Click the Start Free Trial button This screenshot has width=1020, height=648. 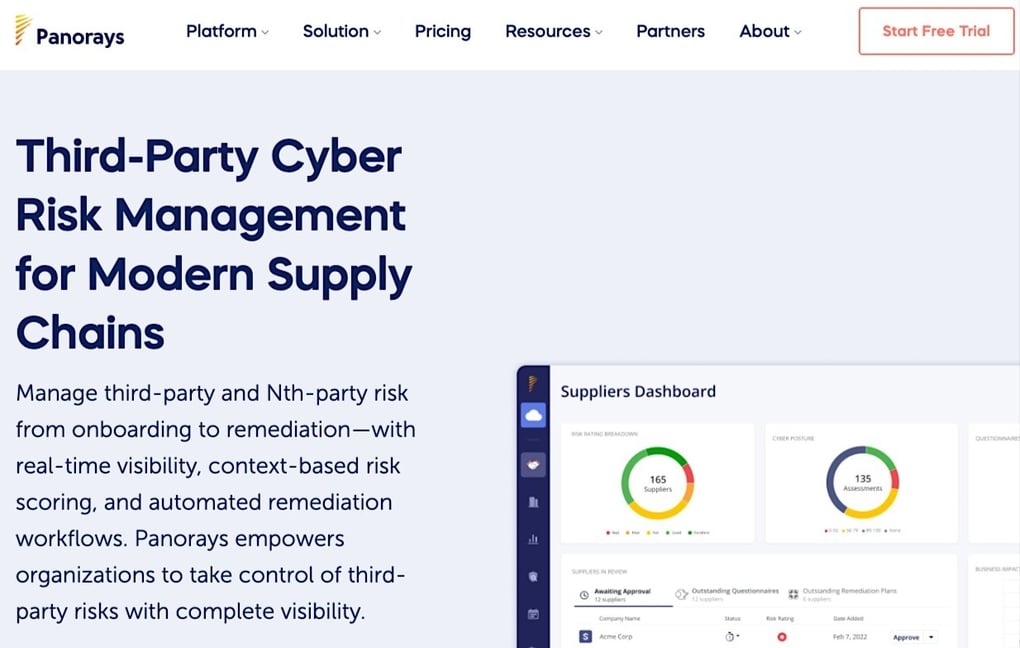936,31
